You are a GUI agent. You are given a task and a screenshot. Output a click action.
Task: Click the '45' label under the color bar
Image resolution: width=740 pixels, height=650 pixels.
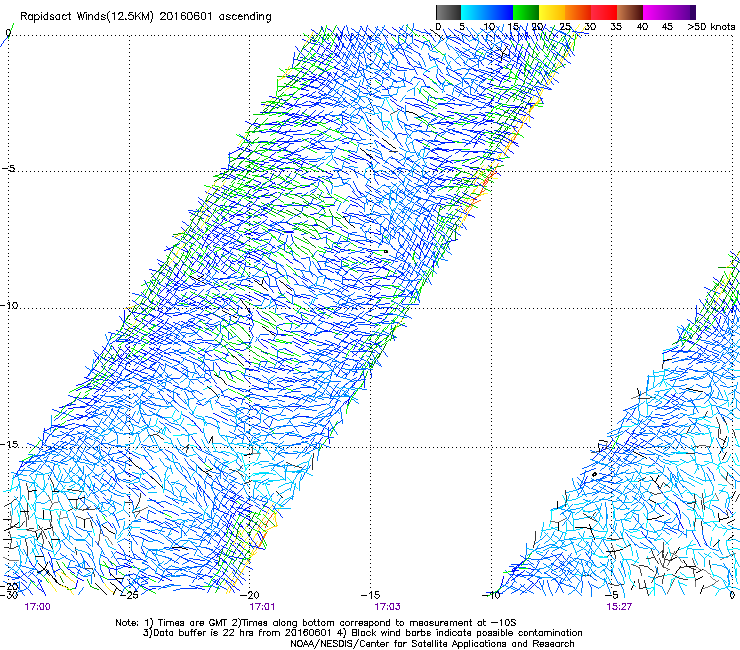pos(667,26)
